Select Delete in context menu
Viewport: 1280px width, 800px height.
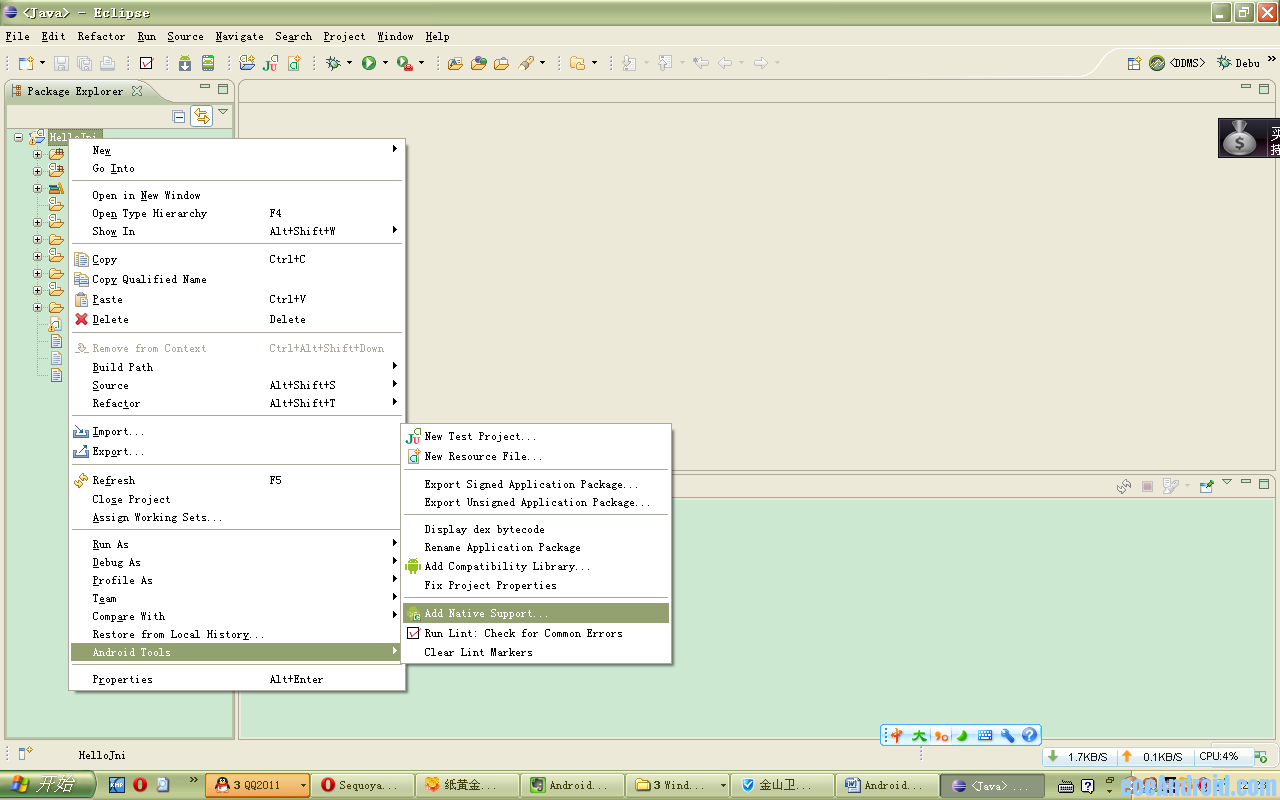pos(237,319)
